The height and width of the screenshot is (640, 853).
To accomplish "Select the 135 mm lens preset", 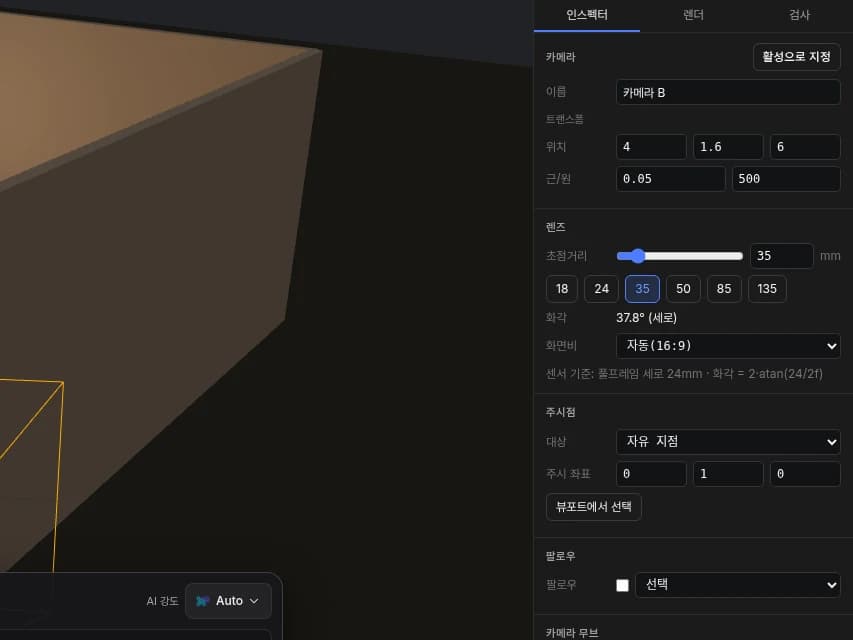I will coord(767,289).
